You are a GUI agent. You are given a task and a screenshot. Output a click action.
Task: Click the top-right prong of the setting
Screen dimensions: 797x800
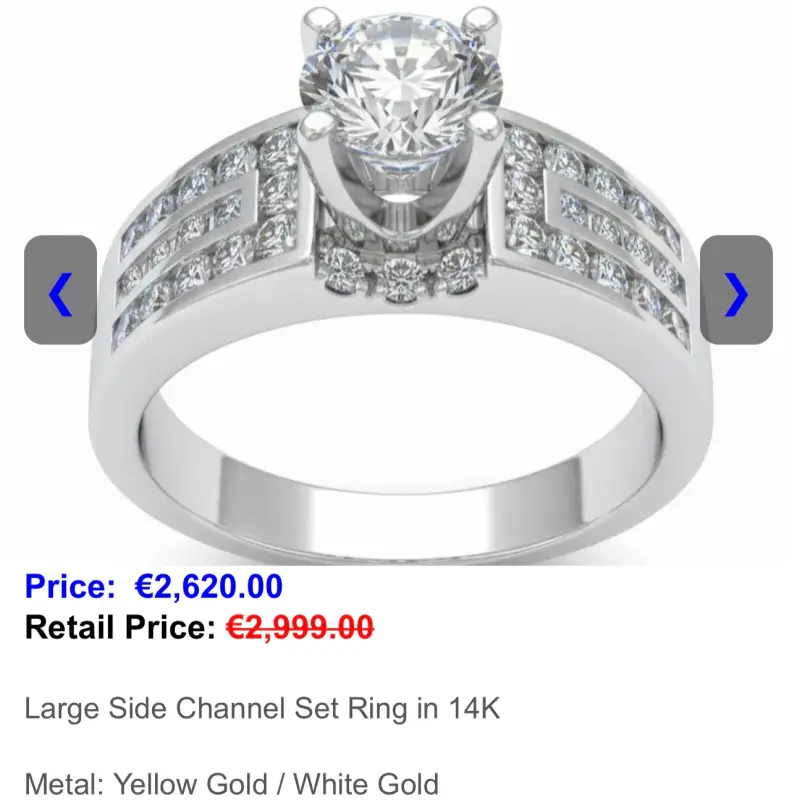(x=482, y=21)
